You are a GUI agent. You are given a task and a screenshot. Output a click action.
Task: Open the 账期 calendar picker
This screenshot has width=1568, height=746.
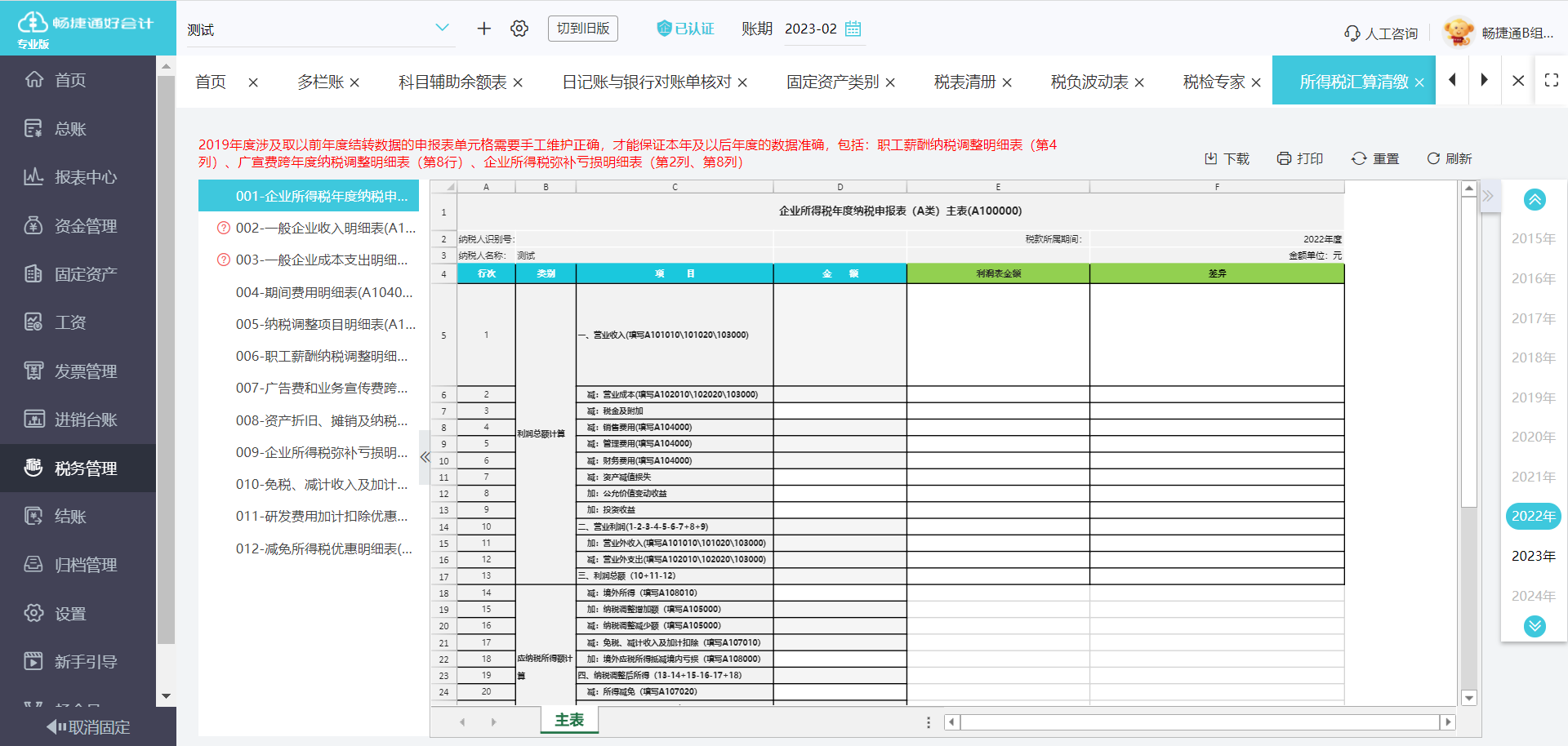853,29
